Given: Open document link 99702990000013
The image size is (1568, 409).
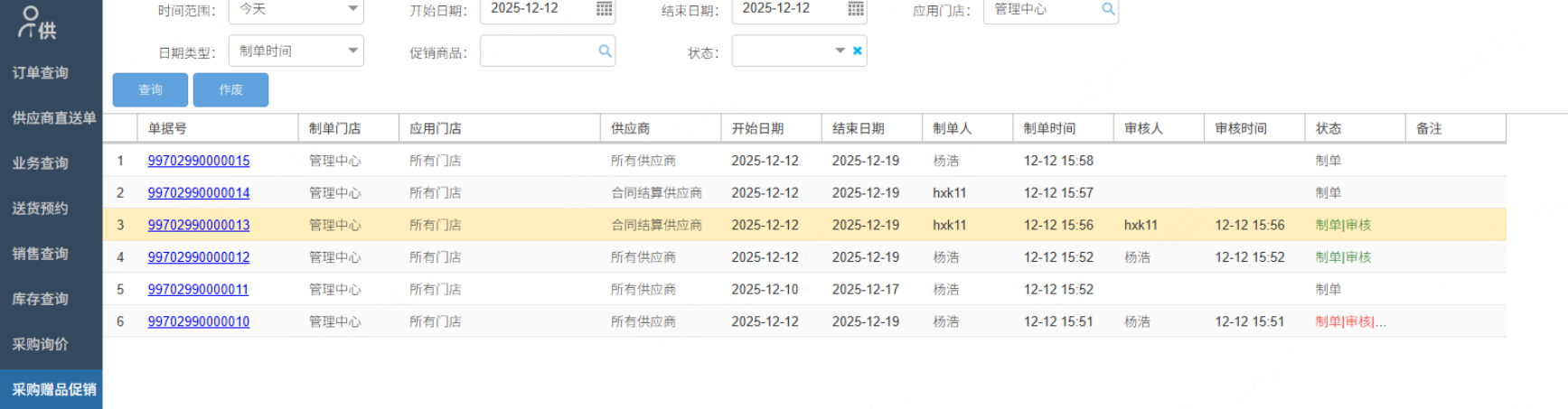Looking at the screenshot, I should pos(199,225).
